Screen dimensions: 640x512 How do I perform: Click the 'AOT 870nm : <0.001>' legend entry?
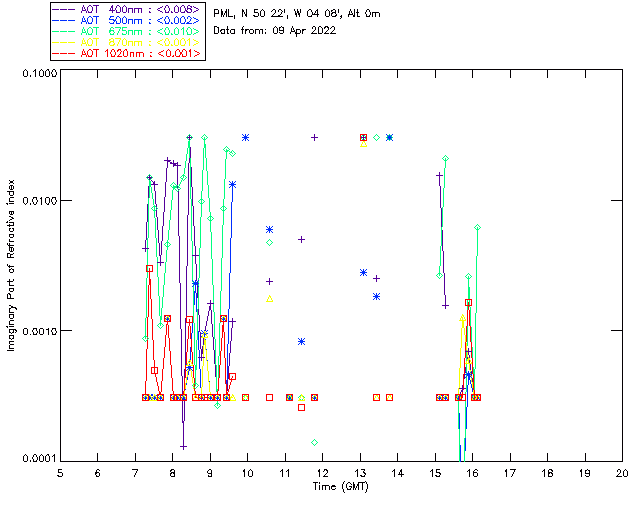click(128, 42)
